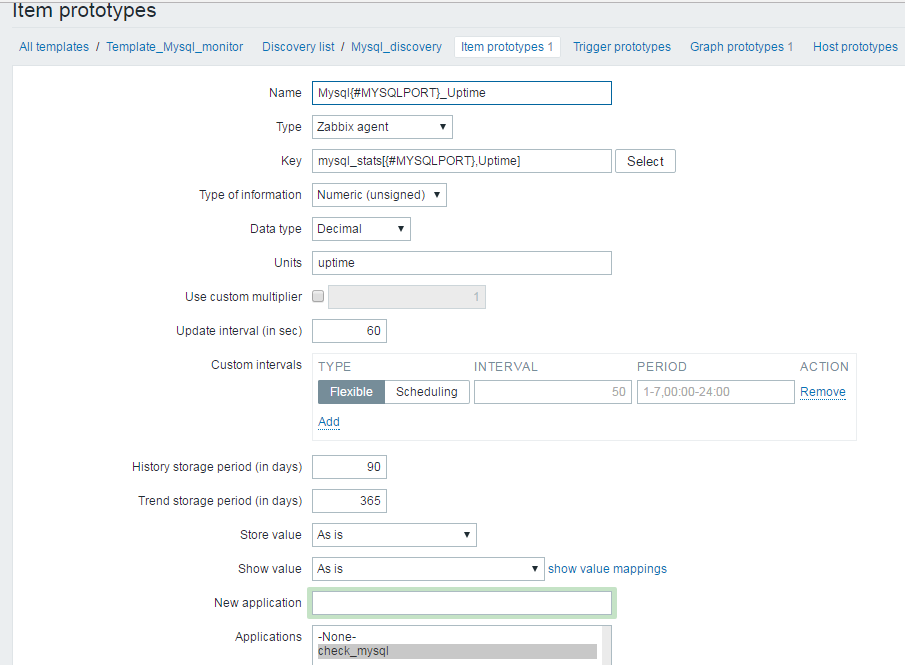Open show value mappings link
Screen dimensions: 905x665
[x=607, y=569]
